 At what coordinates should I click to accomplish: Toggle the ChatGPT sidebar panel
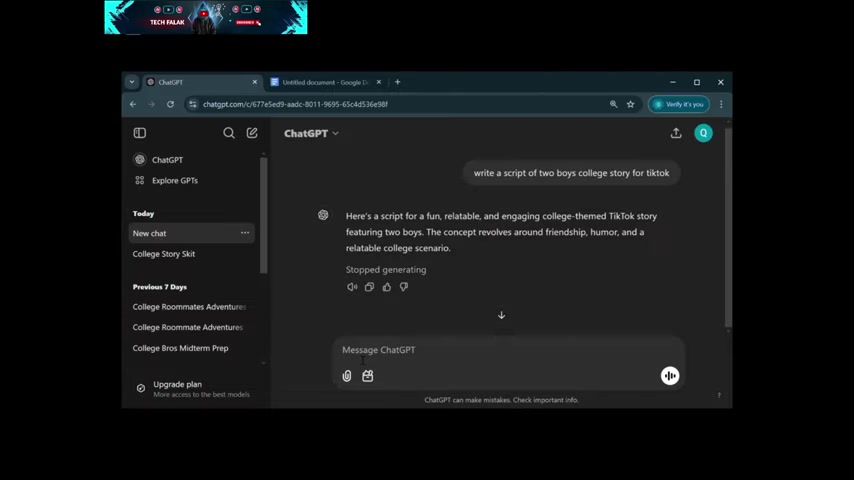coord(139,133)
